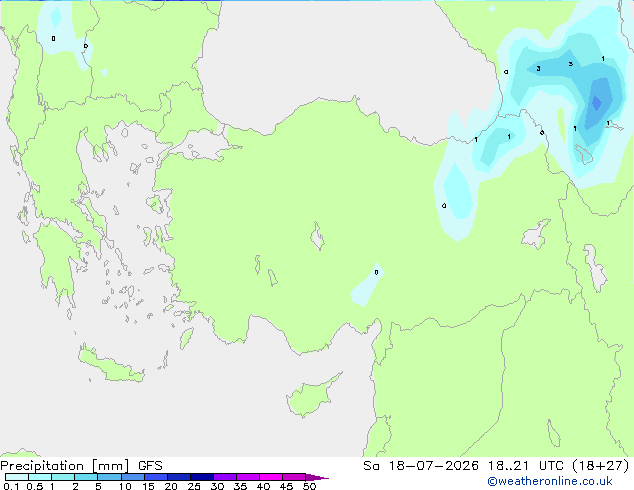This screenshot has height=490, width=634.
Task: Select the 15–20 mm legend swatch
Action: [x=155, y=477]
